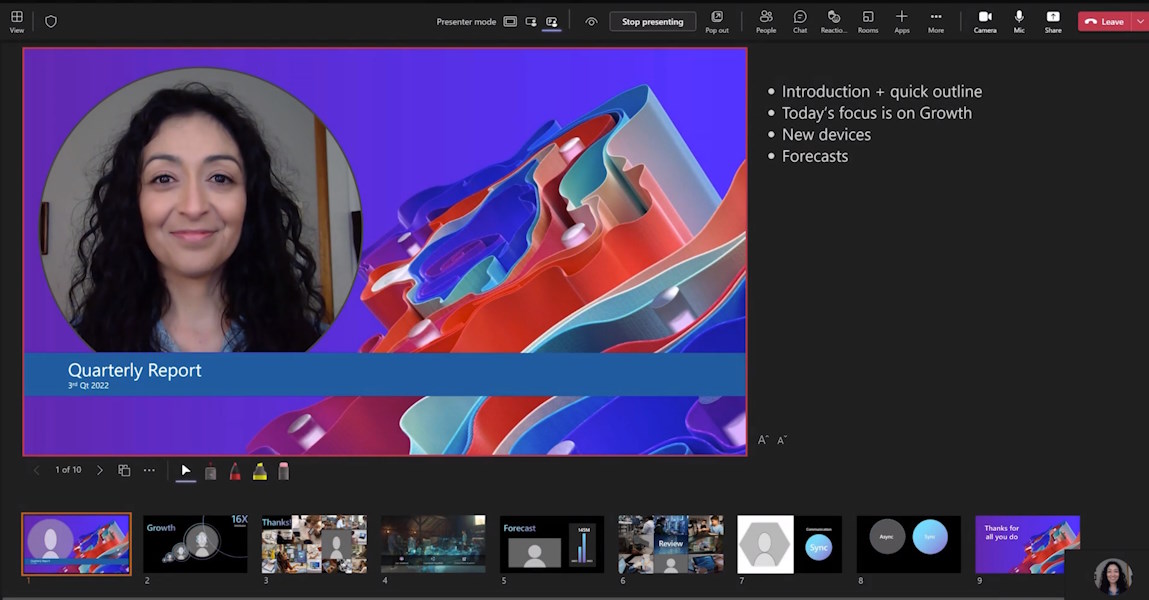
Task: Open the Leave options chevron
Action: pyautogui.click(x=1140, y=20)
